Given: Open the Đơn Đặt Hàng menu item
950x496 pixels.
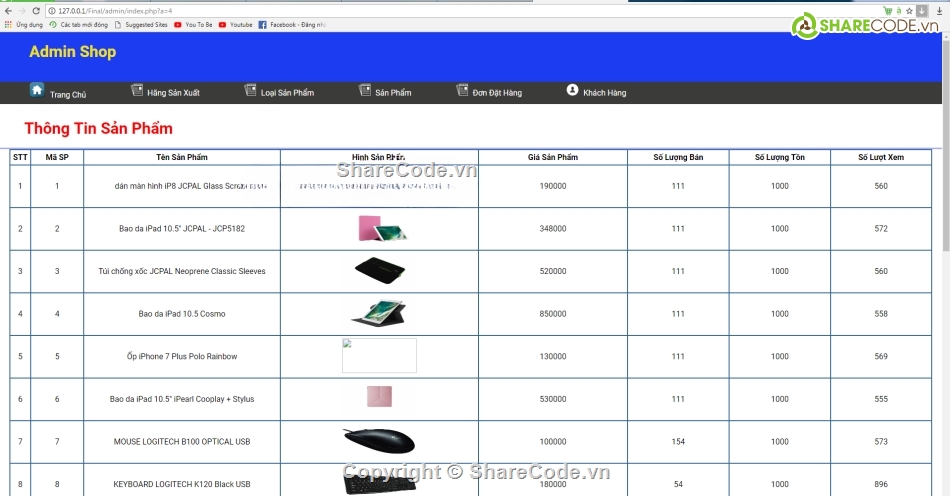Looking at the screenshot, I should (x=497, y=93).
